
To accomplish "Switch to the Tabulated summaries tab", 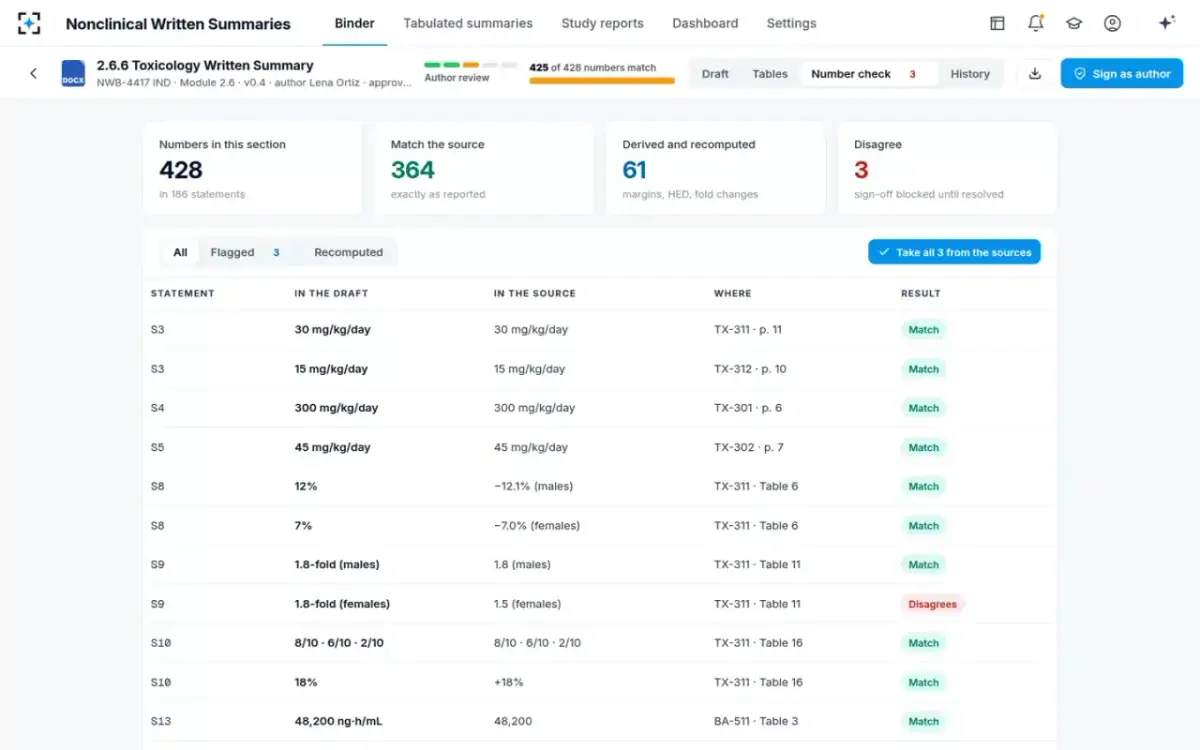I will click(x=468, y=23).
